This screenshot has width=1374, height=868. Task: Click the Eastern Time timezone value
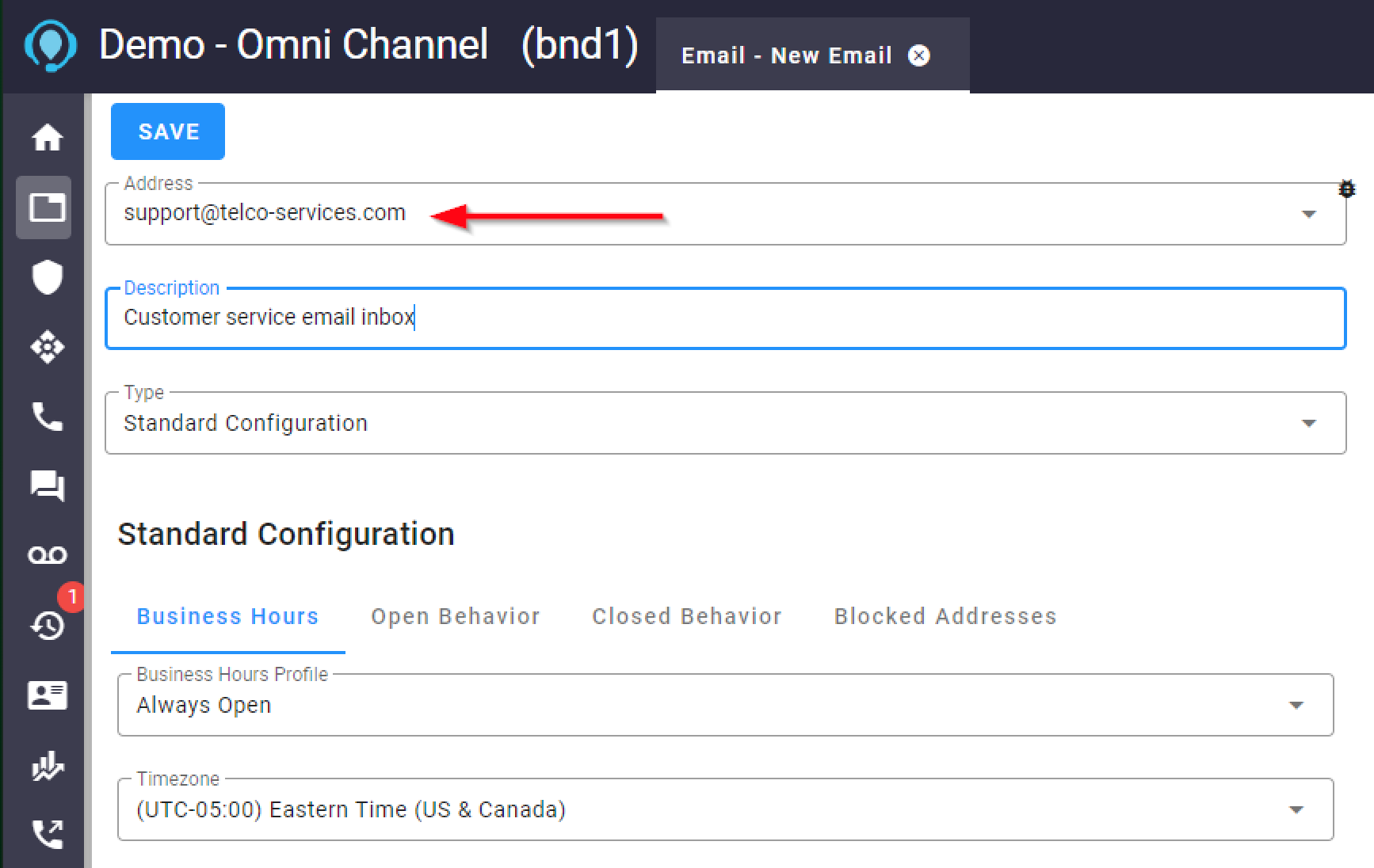351,809
